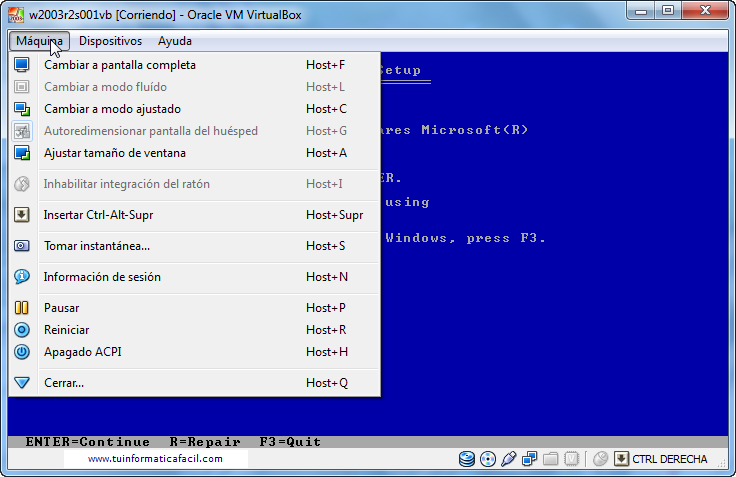Screen dimensions: 736x477
Task: Open the Ayuda menu
Action: pos(175,41)
